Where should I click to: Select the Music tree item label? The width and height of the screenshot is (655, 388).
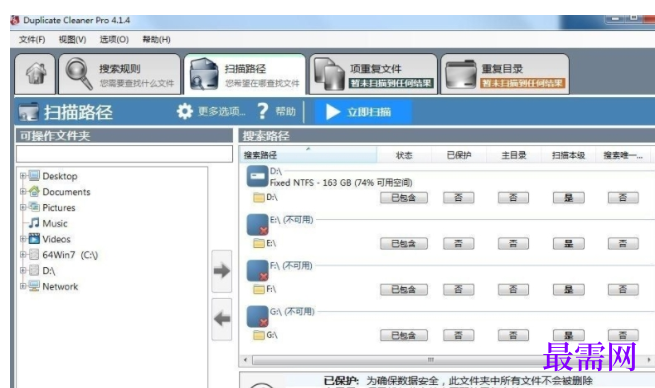pos(55,223)
